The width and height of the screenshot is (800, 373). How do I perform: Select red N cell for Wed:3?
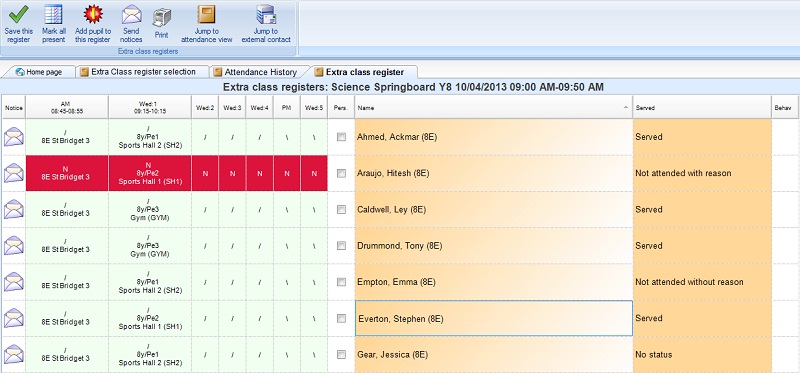tap(232, 173)
